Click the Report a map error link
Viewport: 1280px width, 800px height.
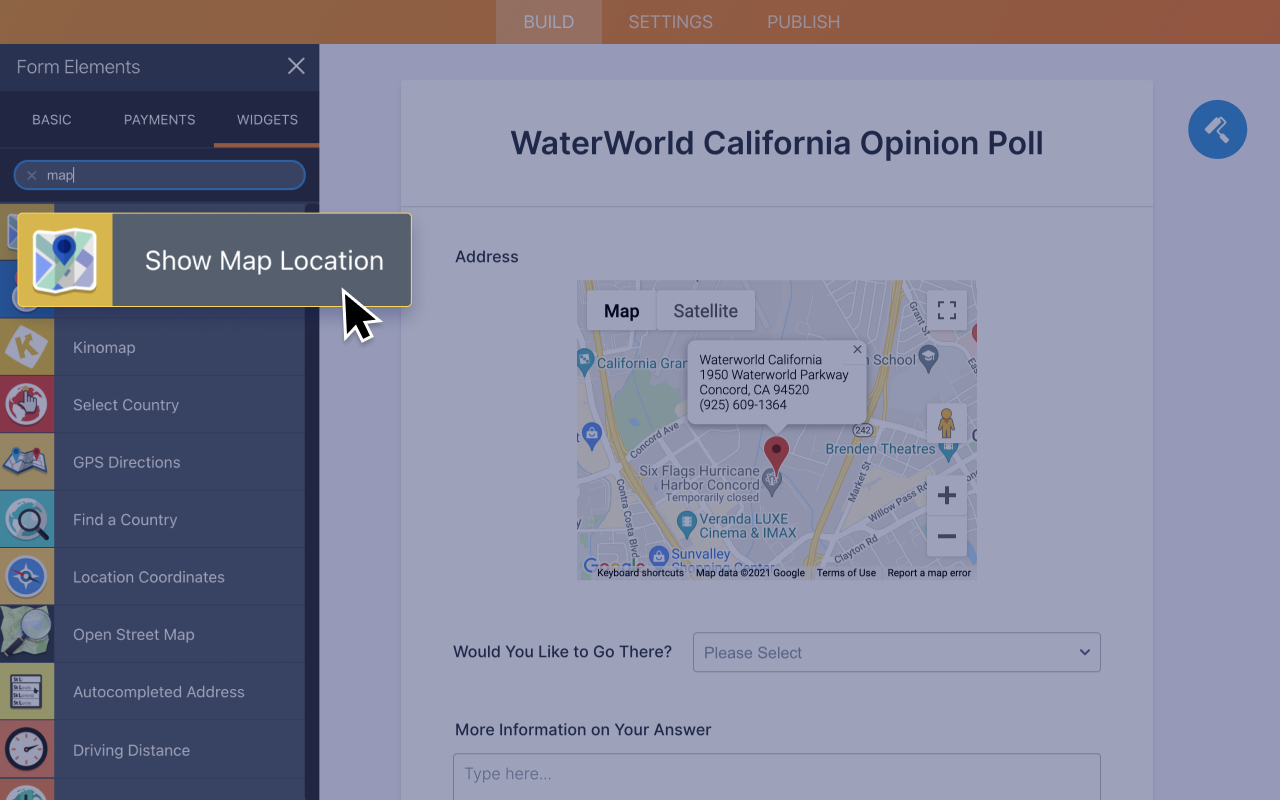point(929,572)
